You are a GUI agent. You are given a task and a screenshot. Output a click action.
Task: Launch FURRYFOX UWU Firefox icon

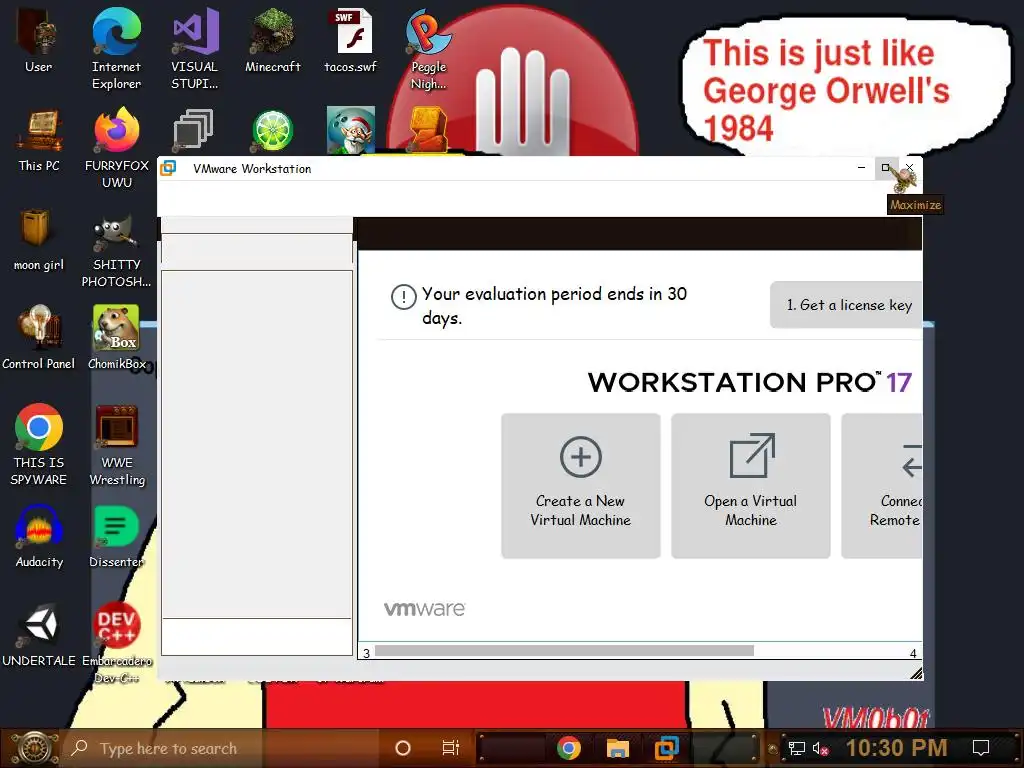click(116, 148)
